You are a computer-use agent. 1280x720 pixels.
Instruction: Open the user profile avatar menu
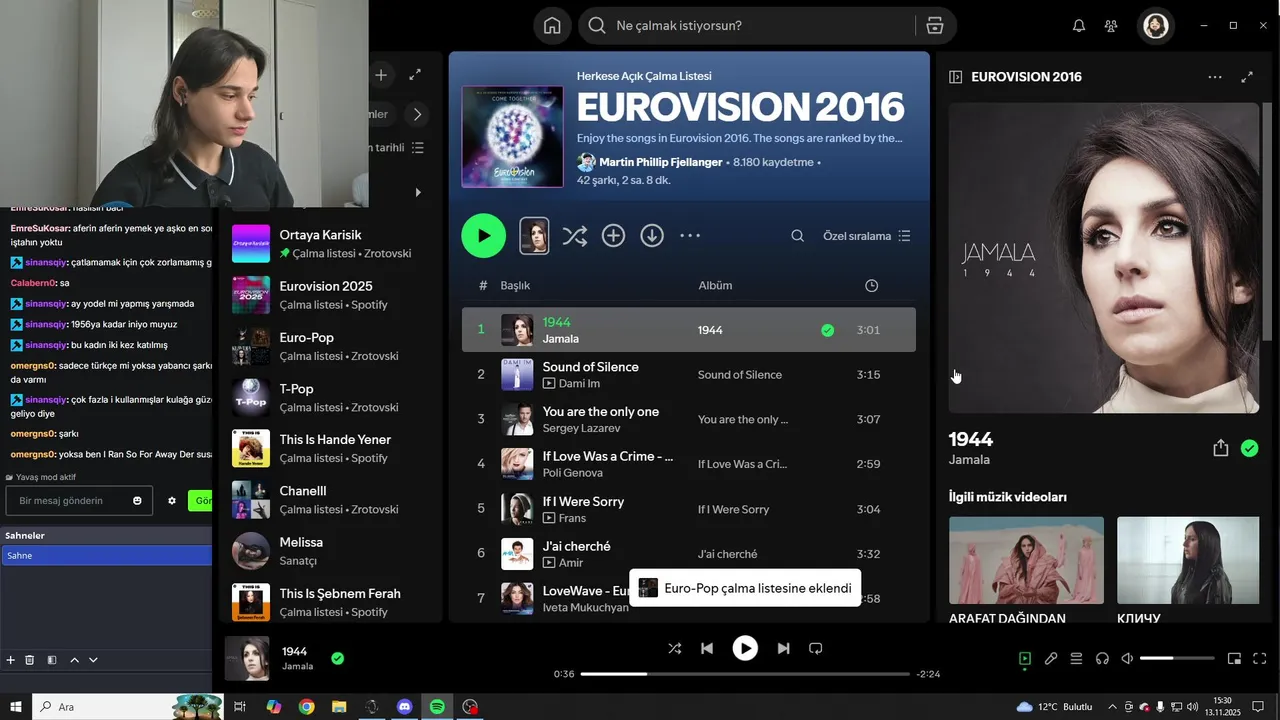click(x=1156, y=26)
